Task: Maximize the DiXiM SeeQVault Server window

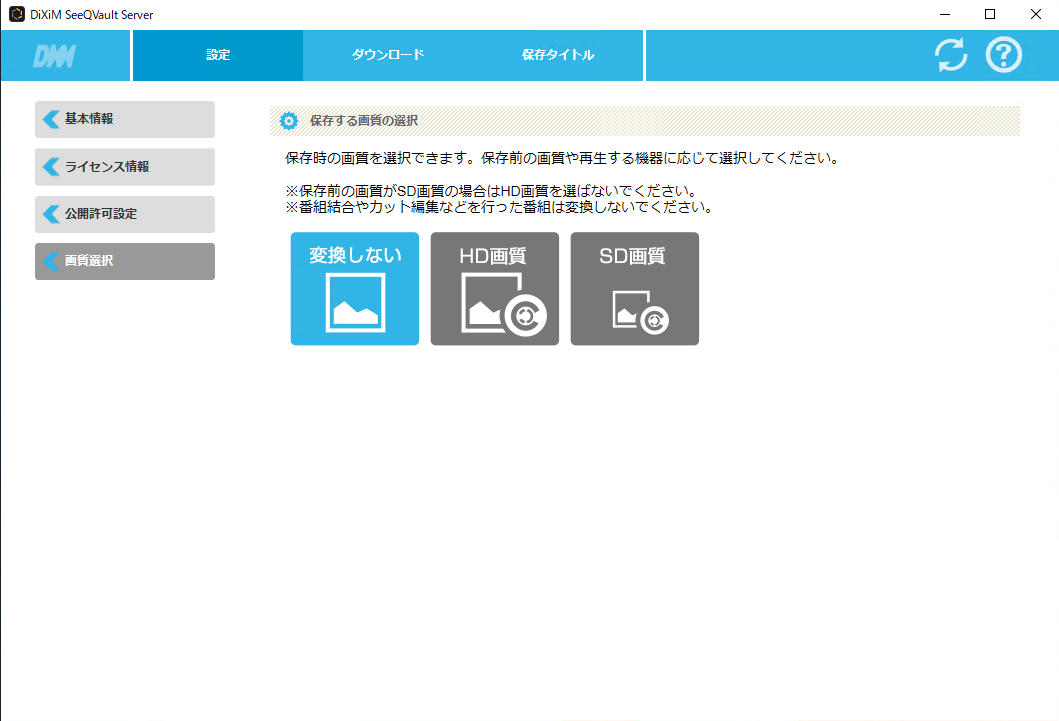Action: click(x=989, y=14)
